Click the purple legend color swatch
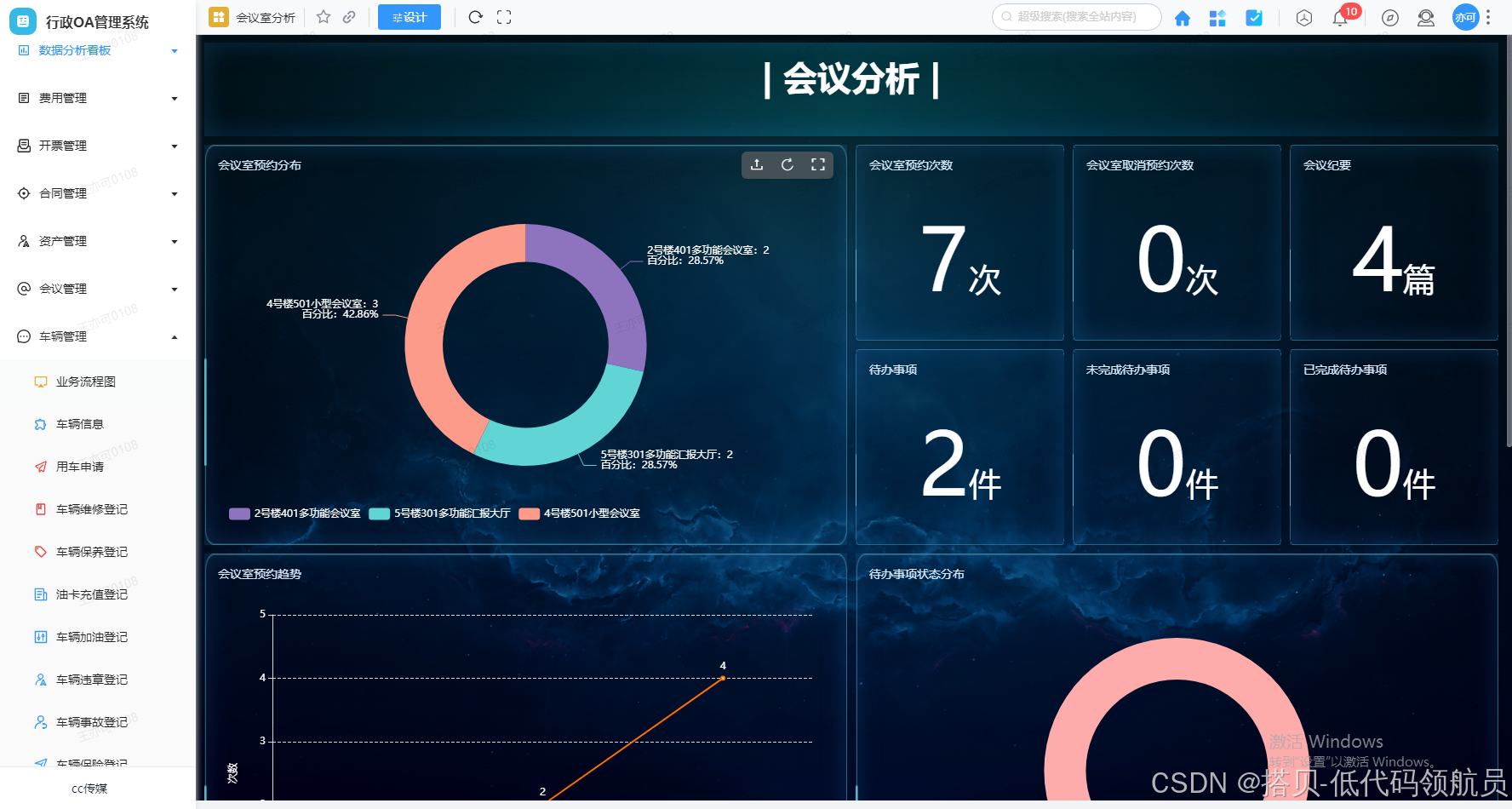Image resolution: width=1512 pixels, height=809 pixels. coord(238,513)
